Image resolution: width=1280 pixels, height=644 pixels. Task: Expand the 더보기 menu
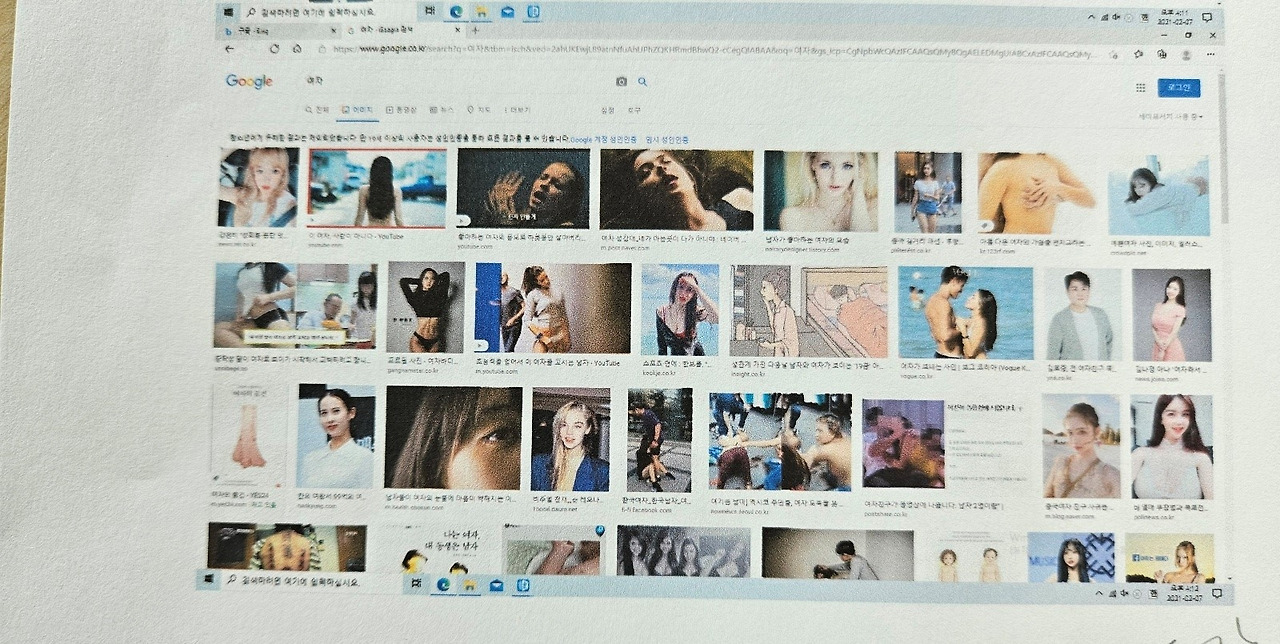517,109
